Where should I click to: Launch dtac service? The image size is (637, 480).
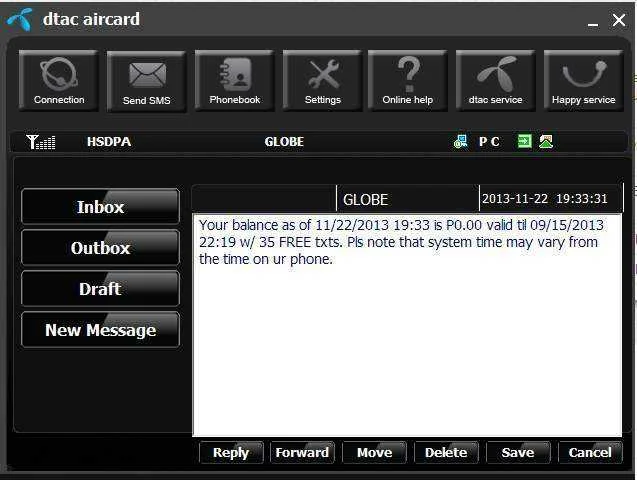[496, 80]
